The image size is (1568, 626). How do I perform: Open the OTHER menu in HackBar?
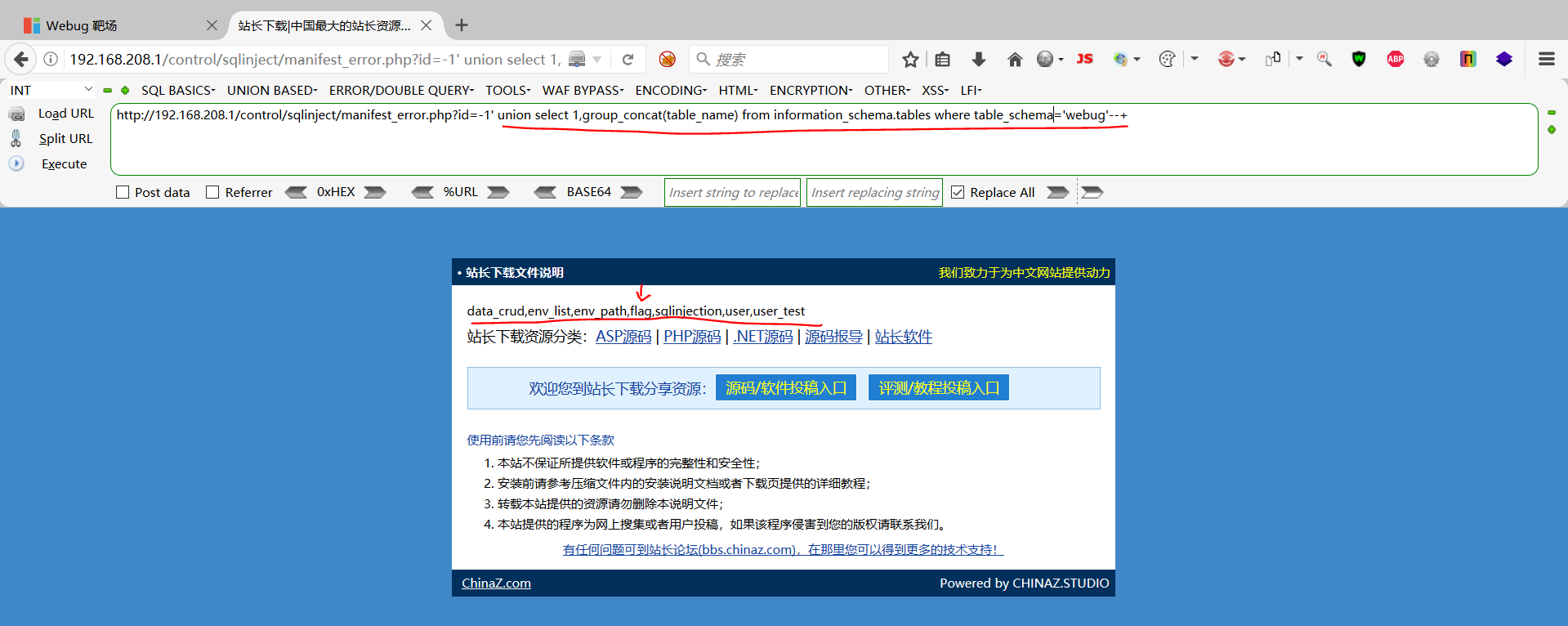tap(887, 90)
